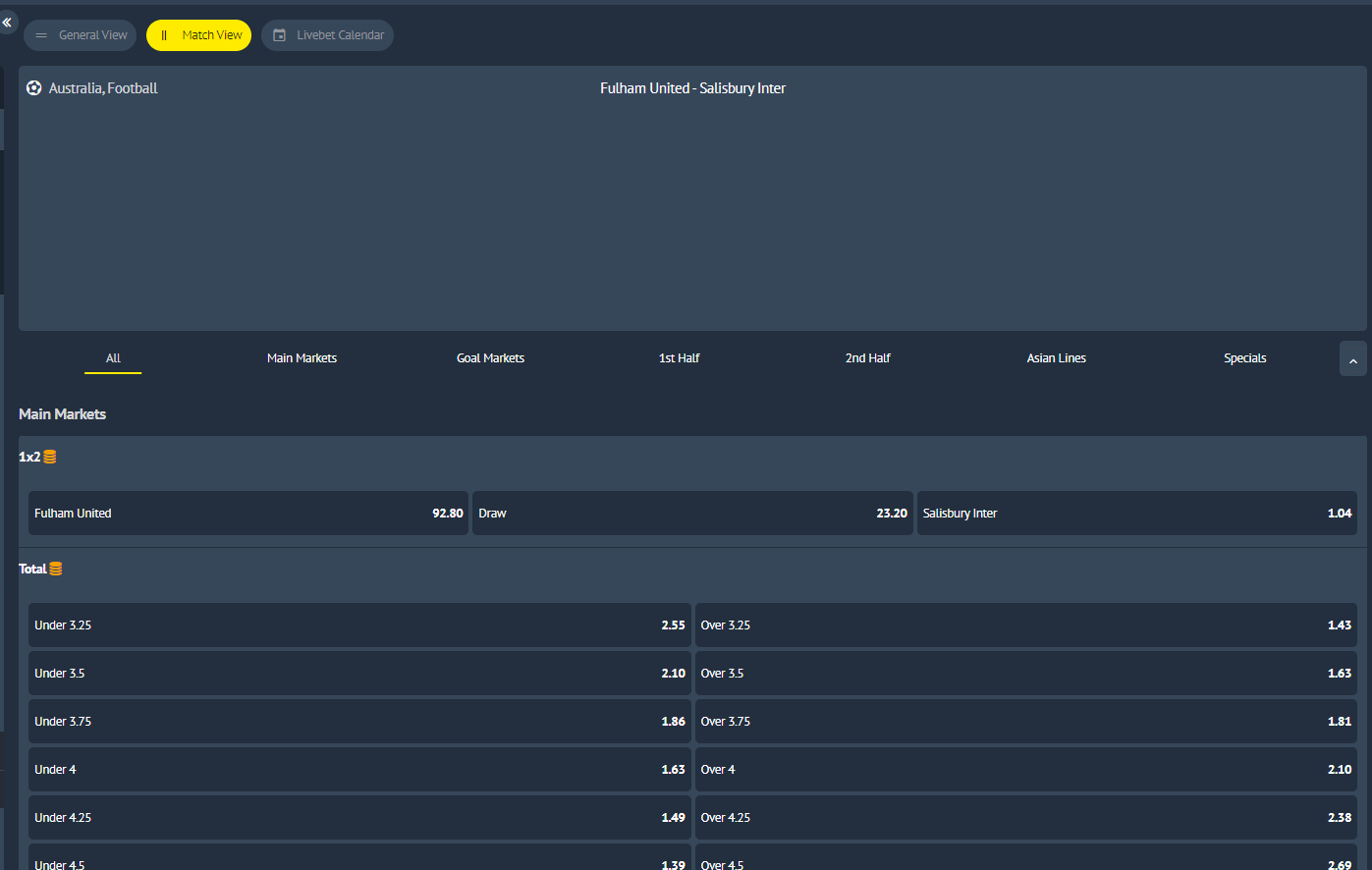Click the Total market header
The height and width of the screenshot is (870, 1372).
[x=32, y=569]
